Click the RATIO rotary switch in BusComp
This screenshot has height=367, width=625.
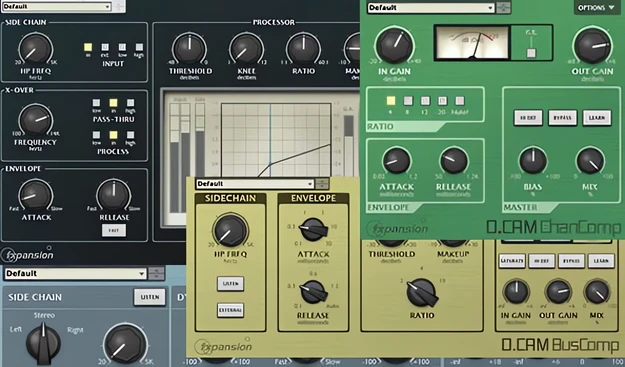(422, 292)
